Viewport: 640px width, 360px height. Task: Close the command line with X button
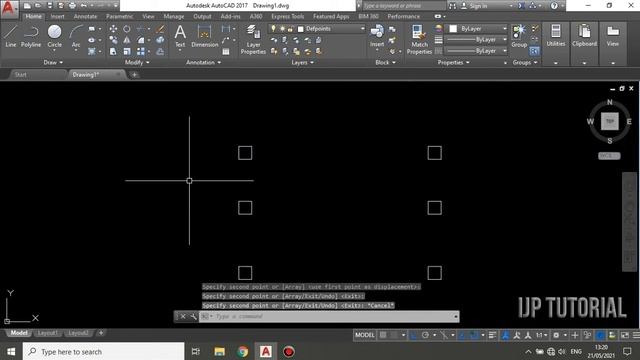pos(183,316)
